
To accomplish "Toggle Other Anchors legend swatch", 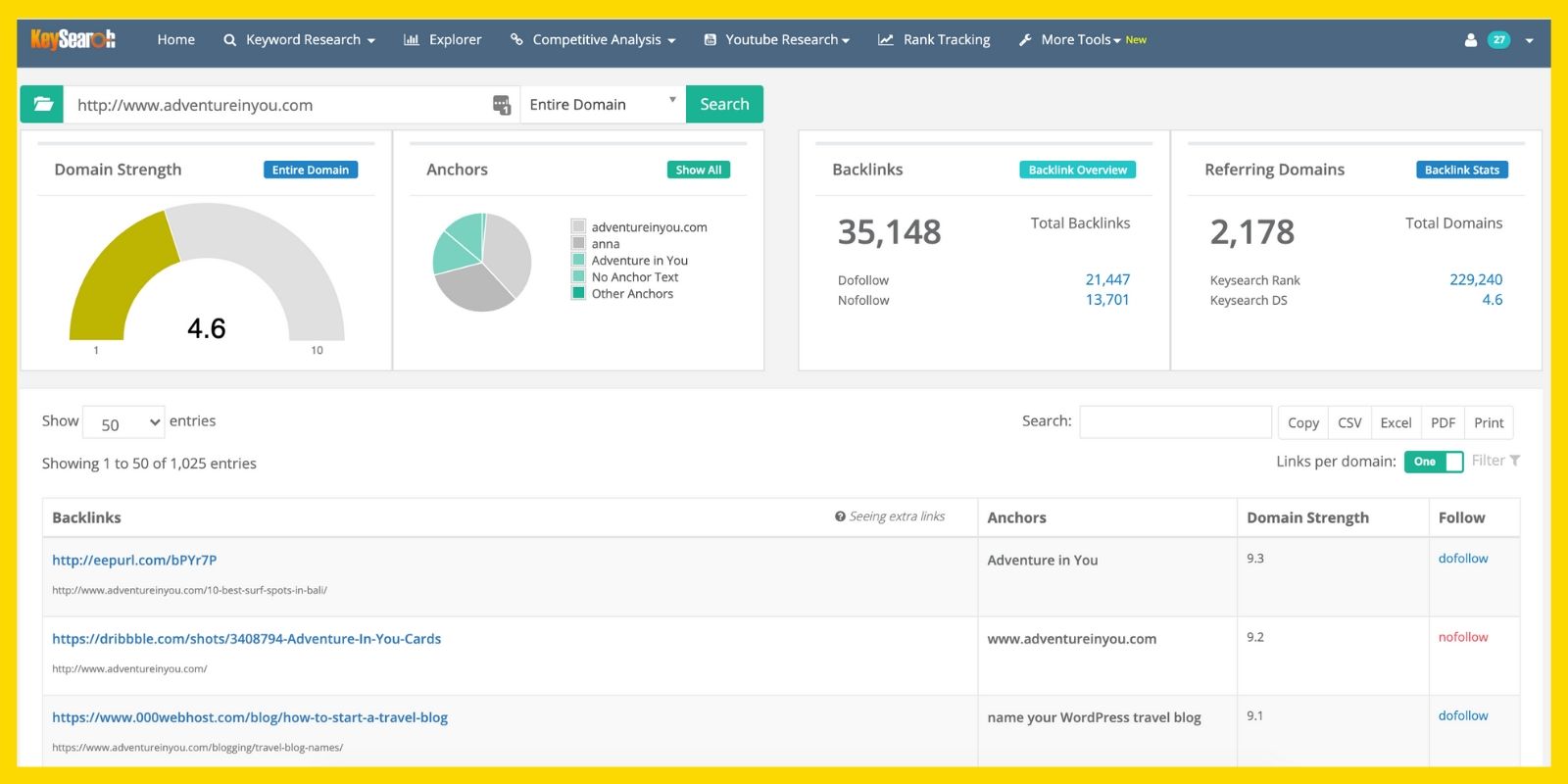I will pyautogui.click(x=578, y=293).
